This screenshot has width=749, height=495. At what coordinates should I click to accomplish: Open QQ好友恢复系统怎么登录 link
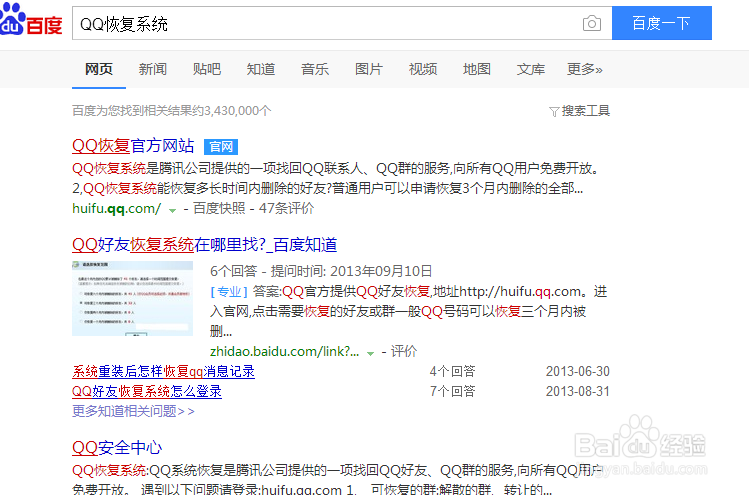(x=147, y=391)
